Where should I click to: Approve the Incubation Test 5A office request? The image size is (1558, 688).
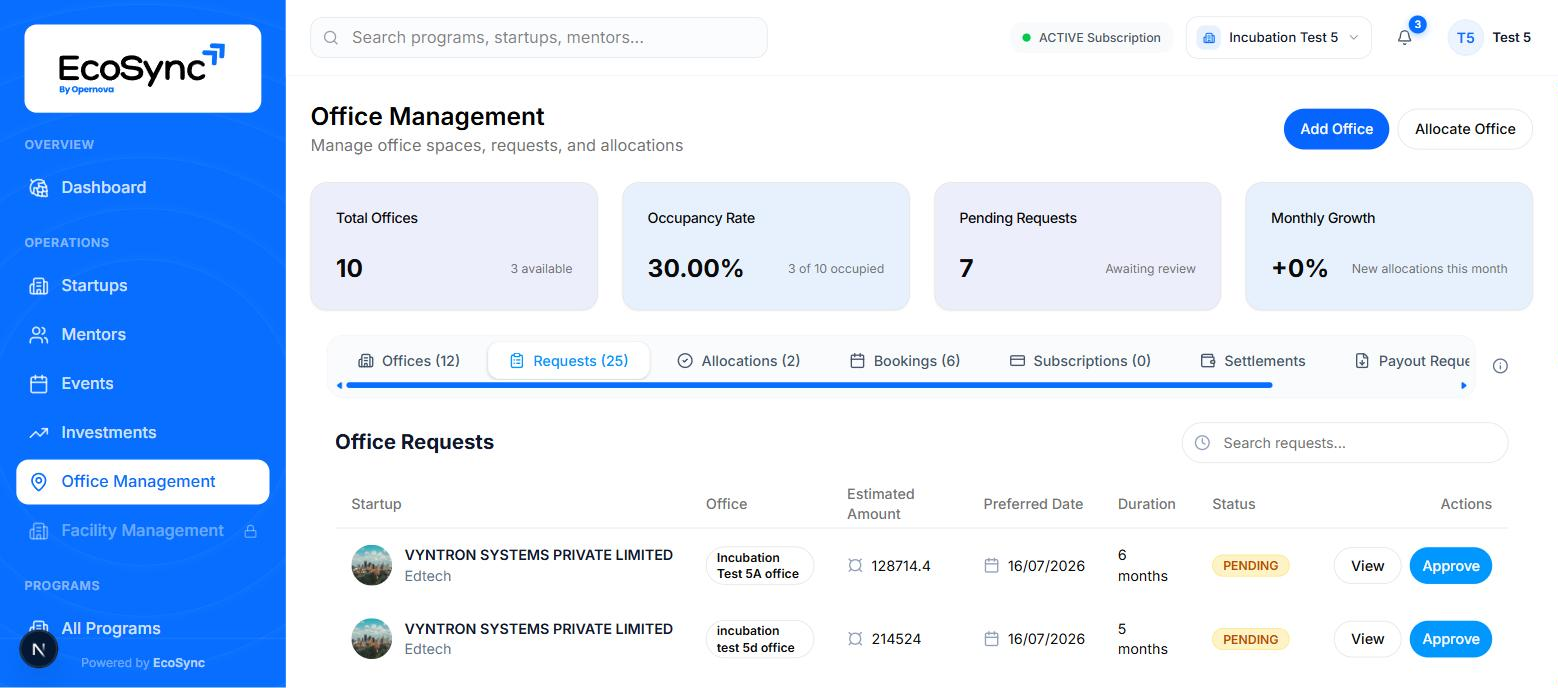(1450, 566)
